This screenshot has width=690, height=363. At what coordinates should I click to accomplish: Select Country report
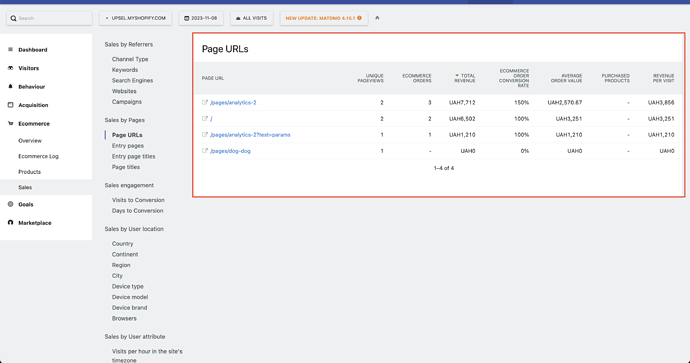122,244
